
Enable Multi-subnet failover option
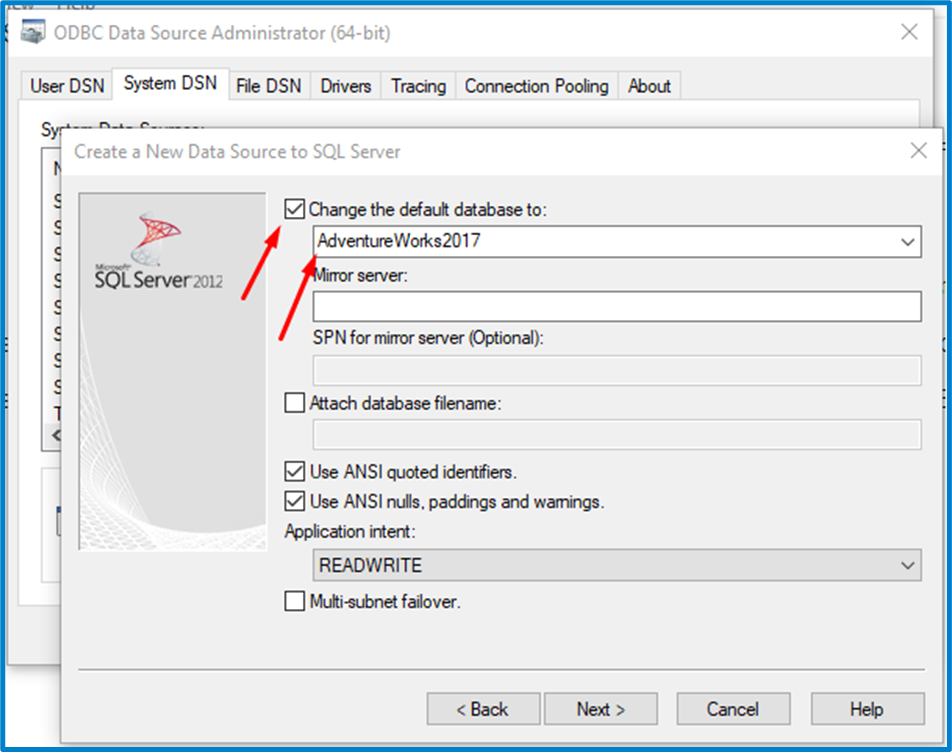(295, 601)
